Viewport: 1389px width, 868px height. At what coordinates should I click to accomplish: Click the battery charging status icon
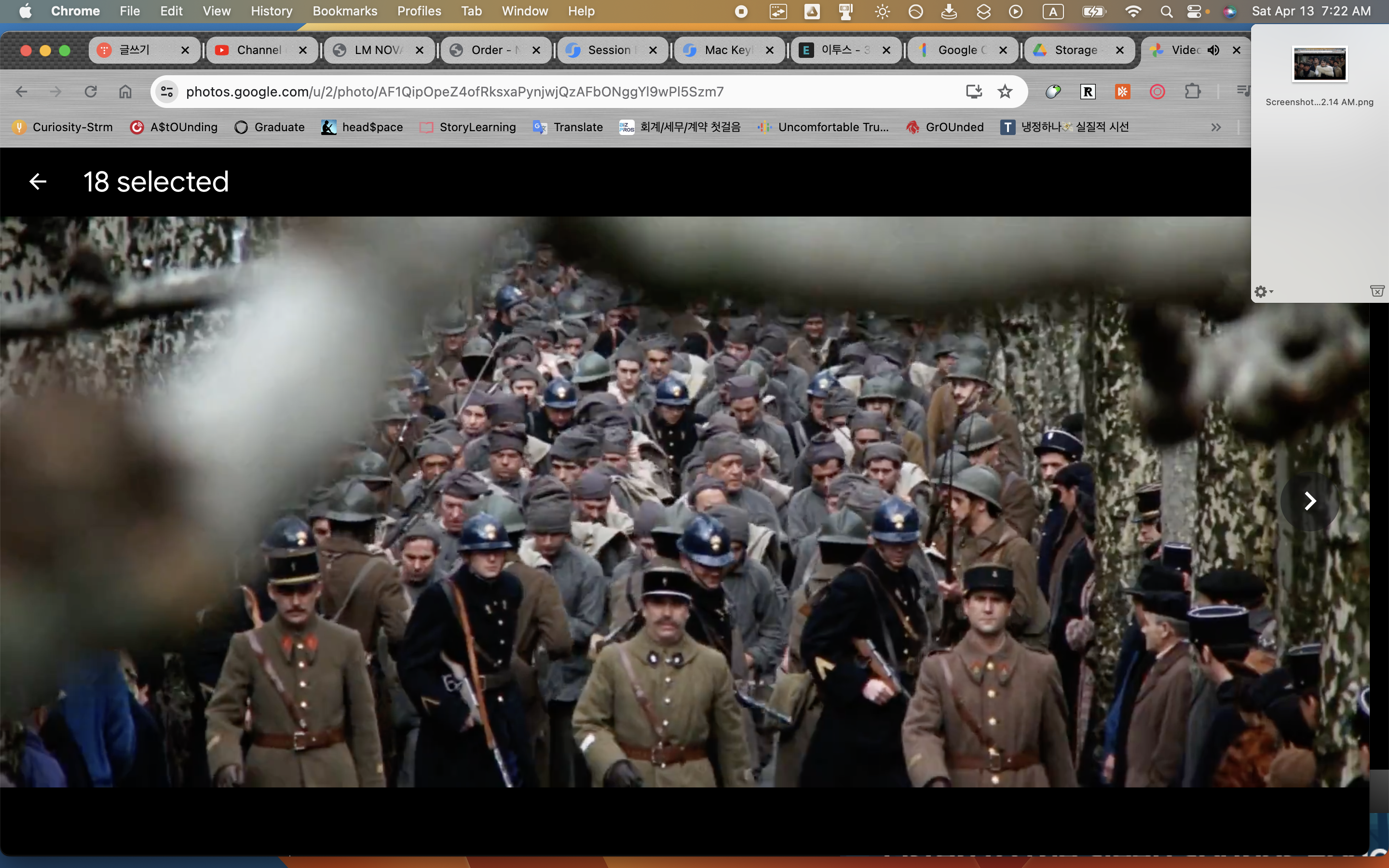click(1093, 12)
